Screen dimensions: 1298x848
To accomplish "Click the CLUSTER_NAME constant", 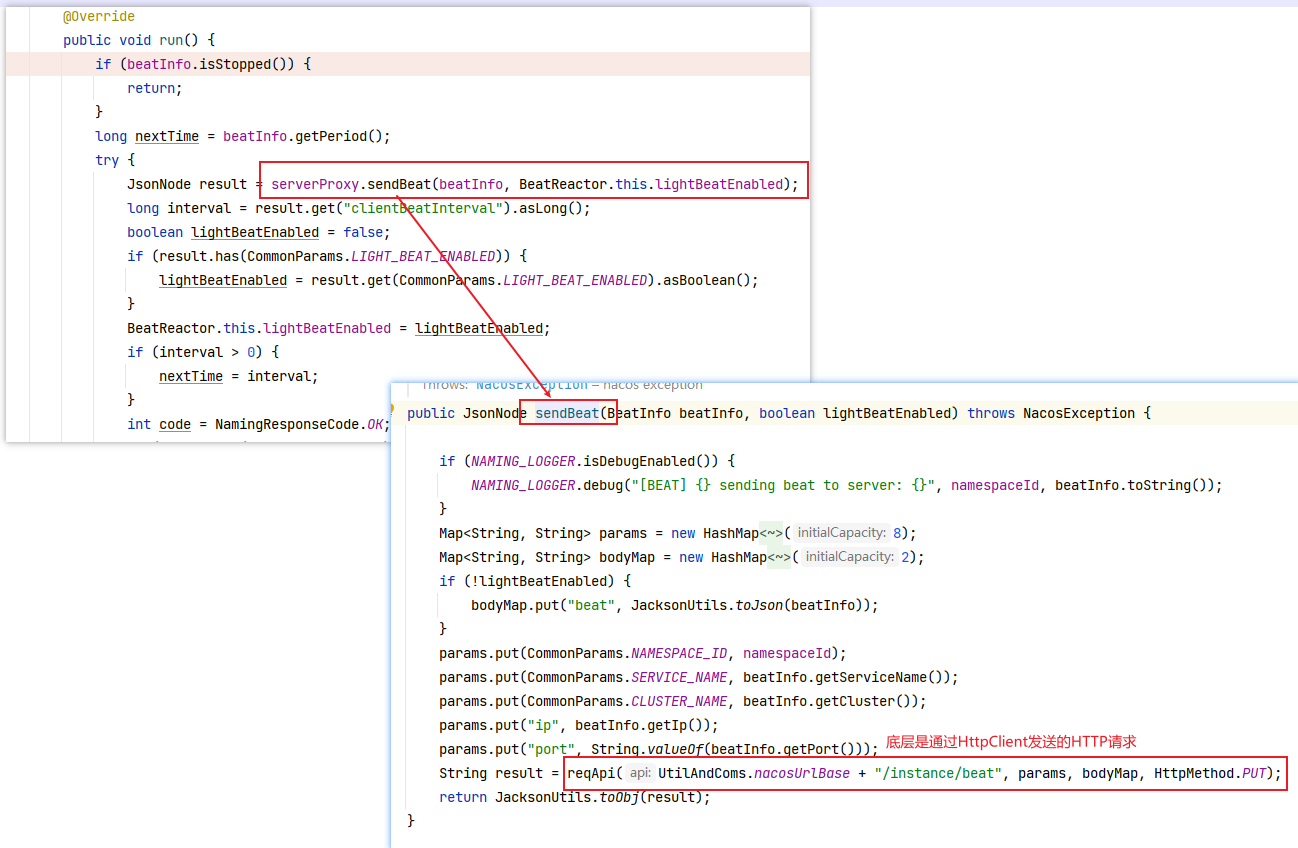I will coord(679,701).
